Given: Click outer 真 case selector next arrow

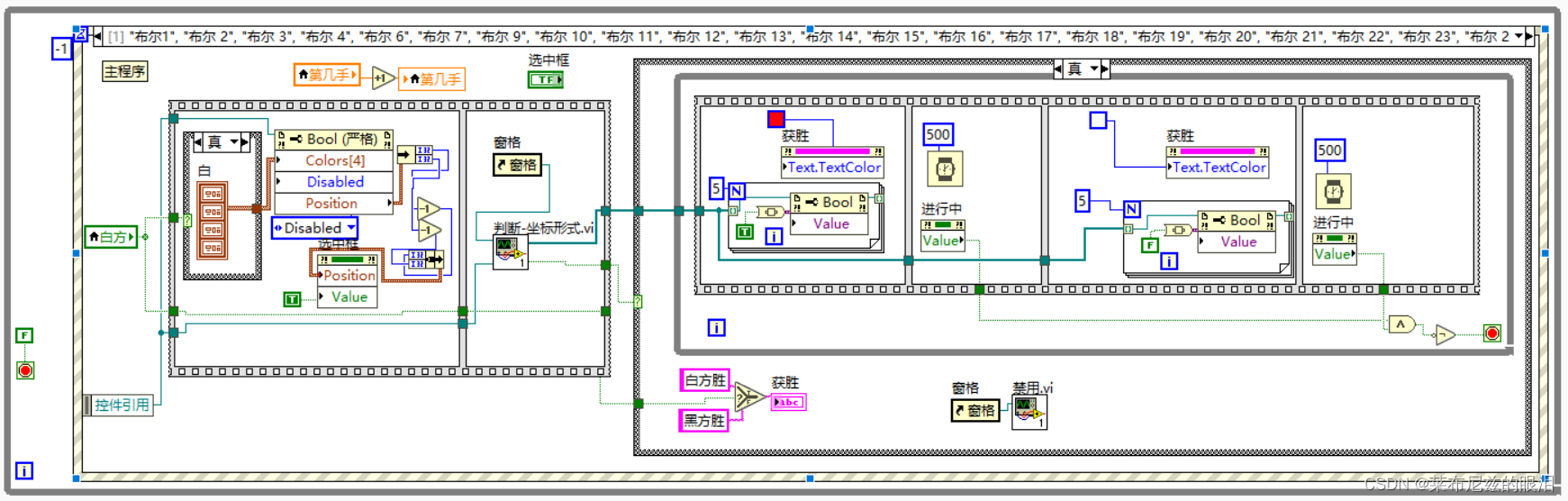Looking at the screenshot, I should tap(1105, 68).
